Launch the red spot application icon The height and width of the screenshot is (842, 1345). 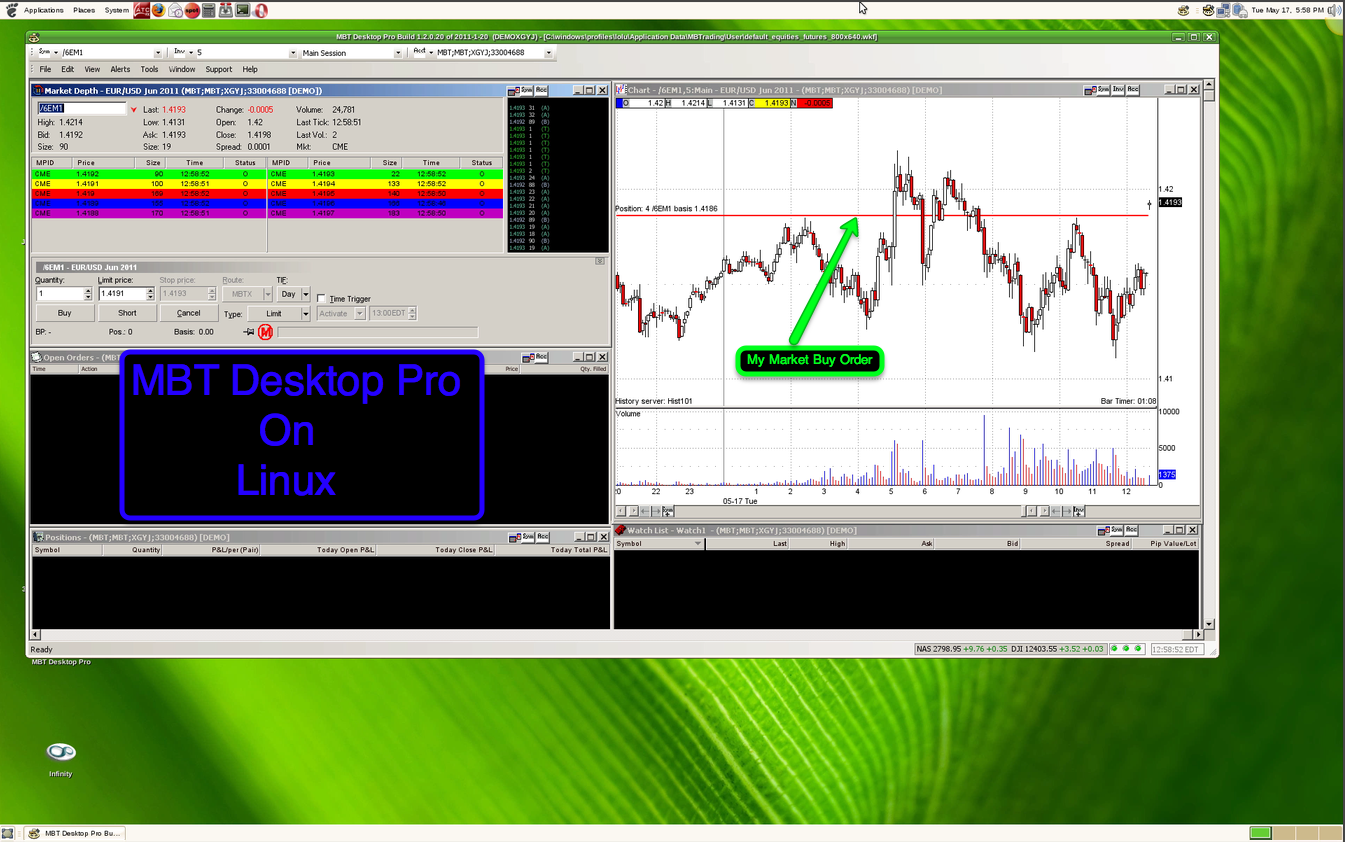192,10
